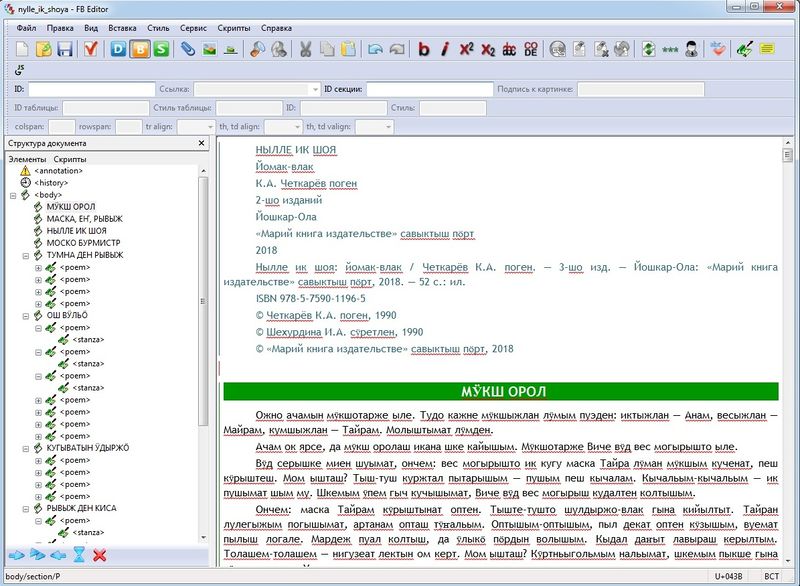
Task: Open the tr align dropdown
Action: tap(210, 126)
